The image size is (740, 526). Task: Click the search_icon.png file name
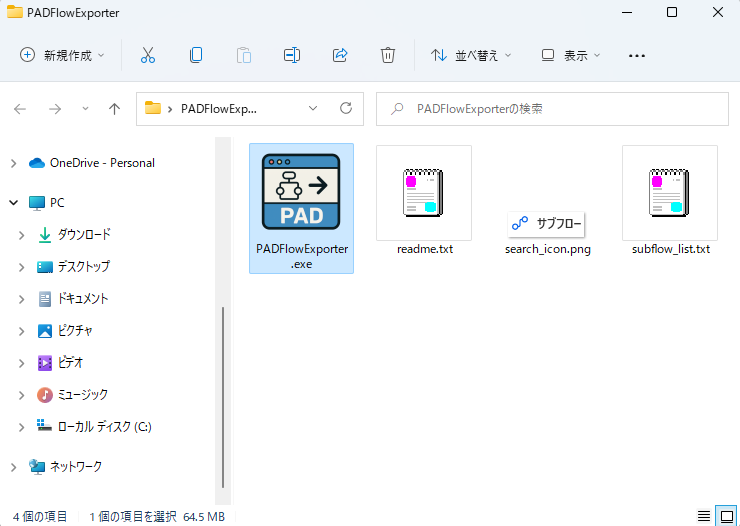pyautogui.click(x=547, y=249)
